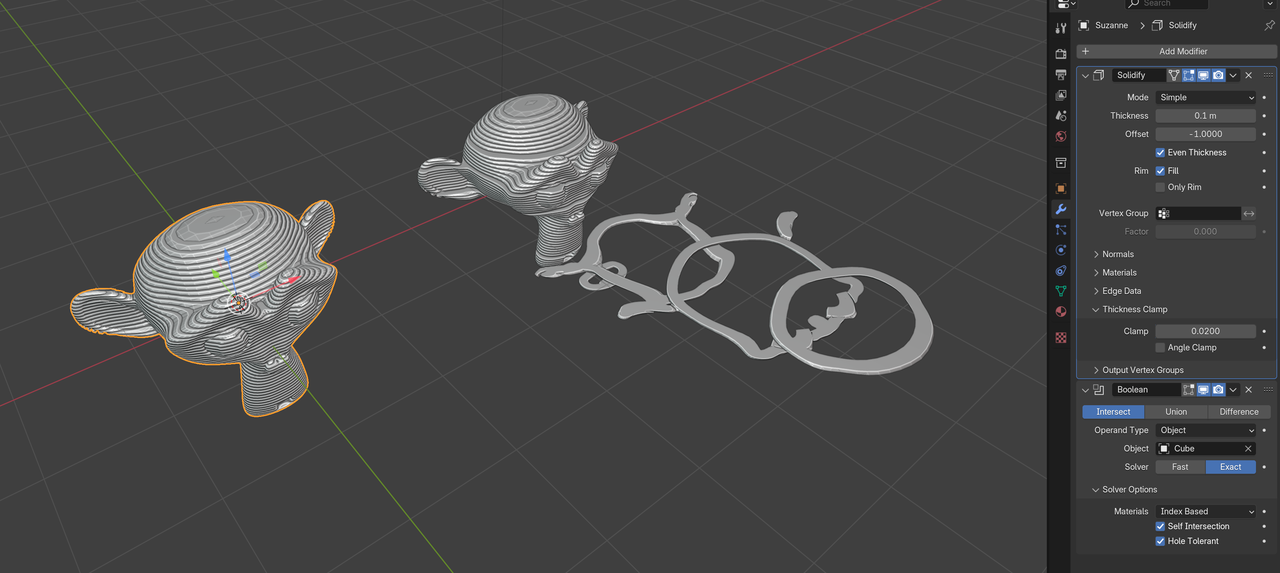
Task: Select the Modifiers wrench tab
Action: pyautogui.click(x=1061, y=209)
